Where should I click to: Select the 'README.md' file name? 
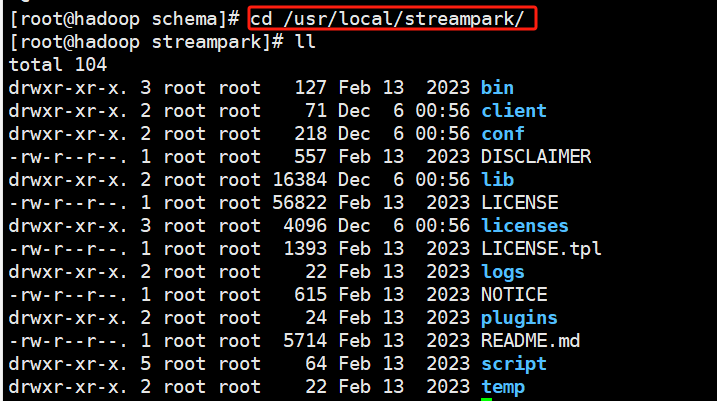point(530,341)
